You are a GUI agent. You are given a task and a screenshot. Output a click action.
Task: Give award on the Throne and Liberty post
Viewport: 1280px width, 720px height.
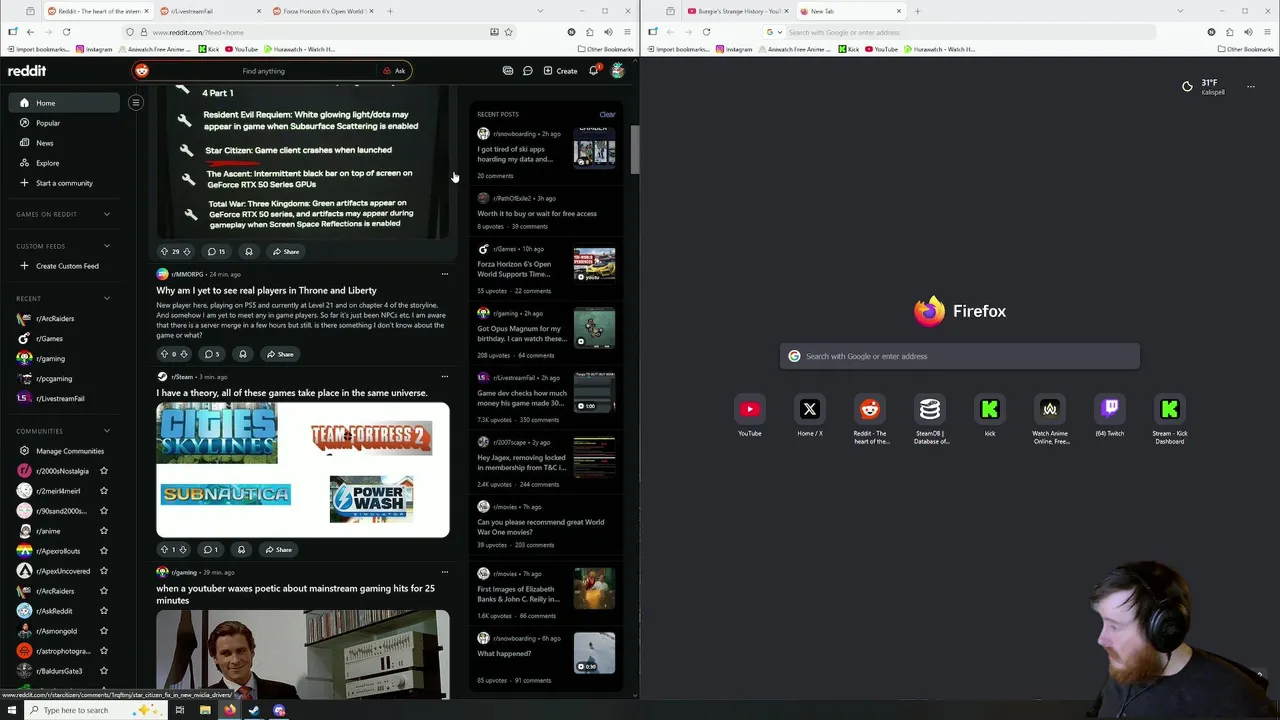pos(242,354)
